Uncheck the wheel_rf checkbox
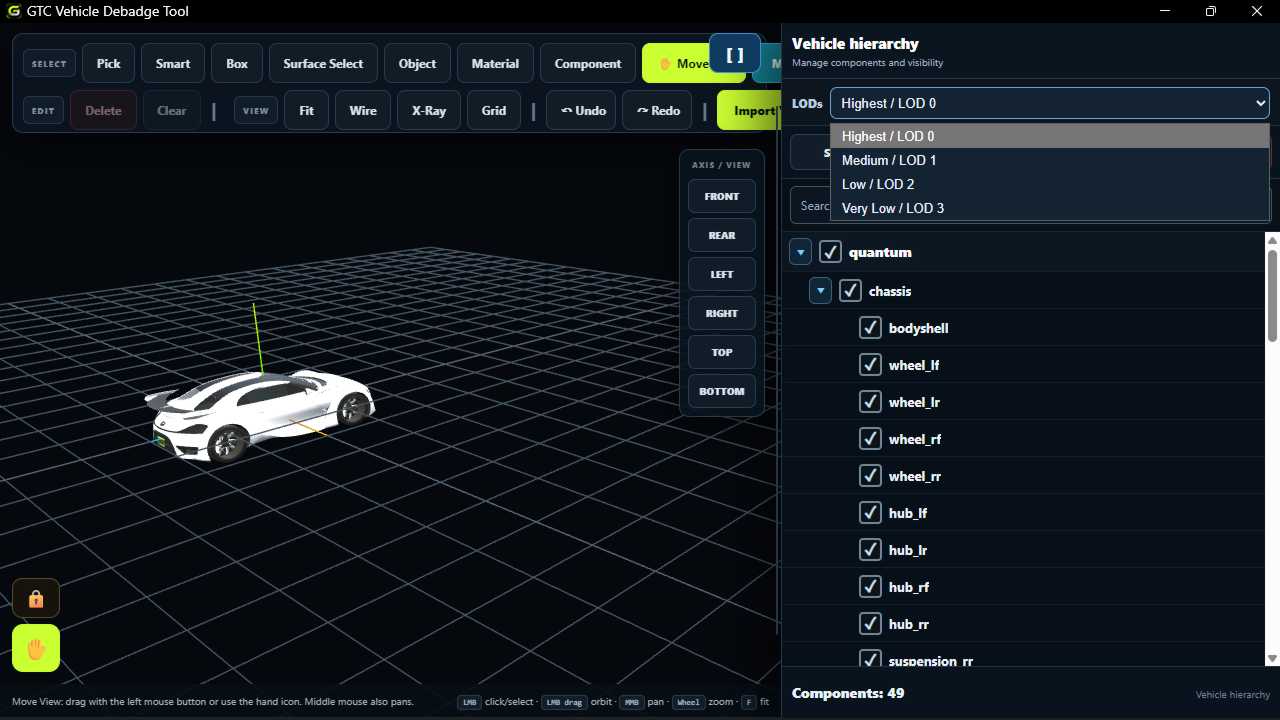 coord(870,439)
